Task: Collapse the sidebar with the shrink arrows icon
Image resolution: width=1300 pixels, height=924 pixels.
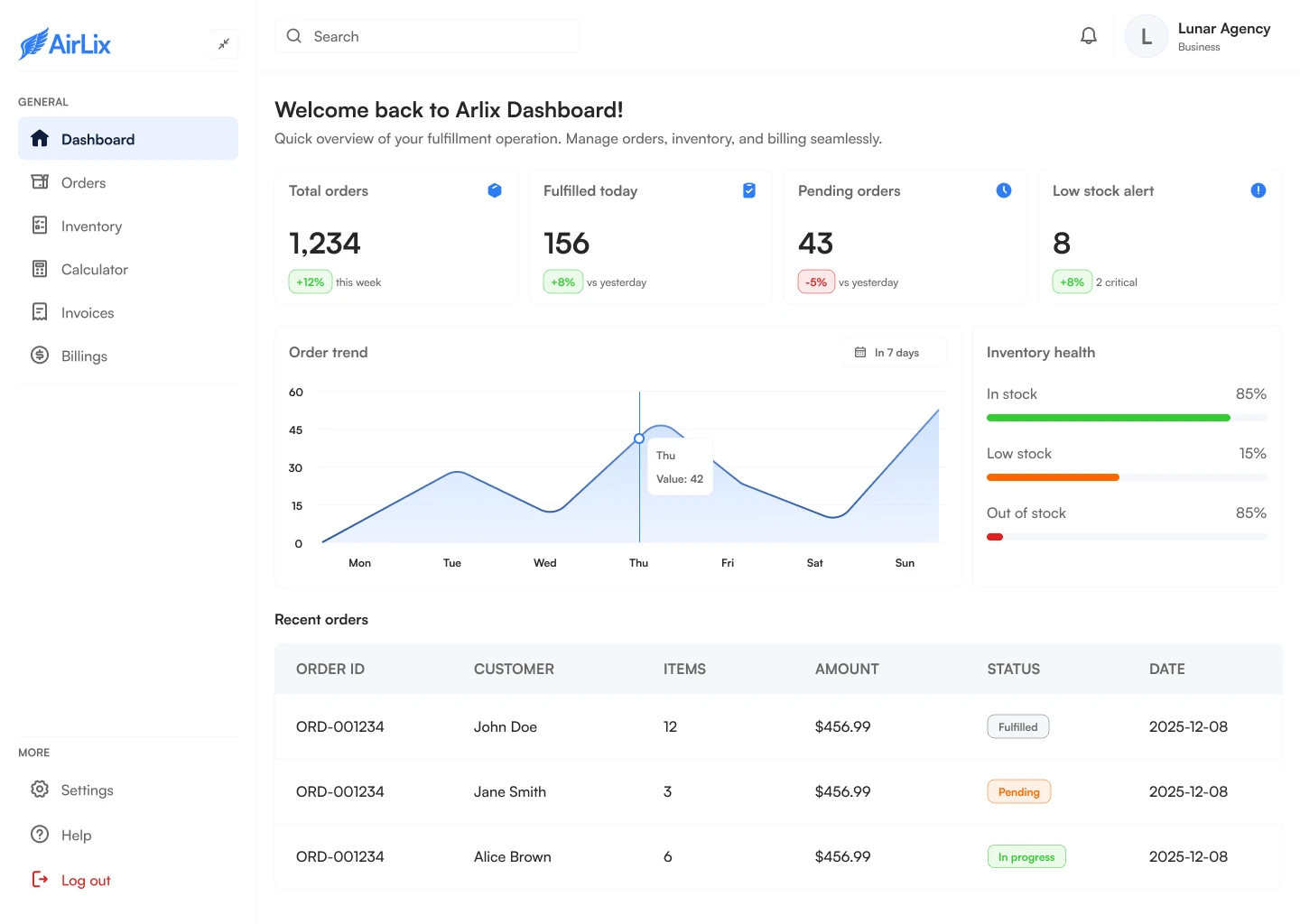Action: [224, 43]
